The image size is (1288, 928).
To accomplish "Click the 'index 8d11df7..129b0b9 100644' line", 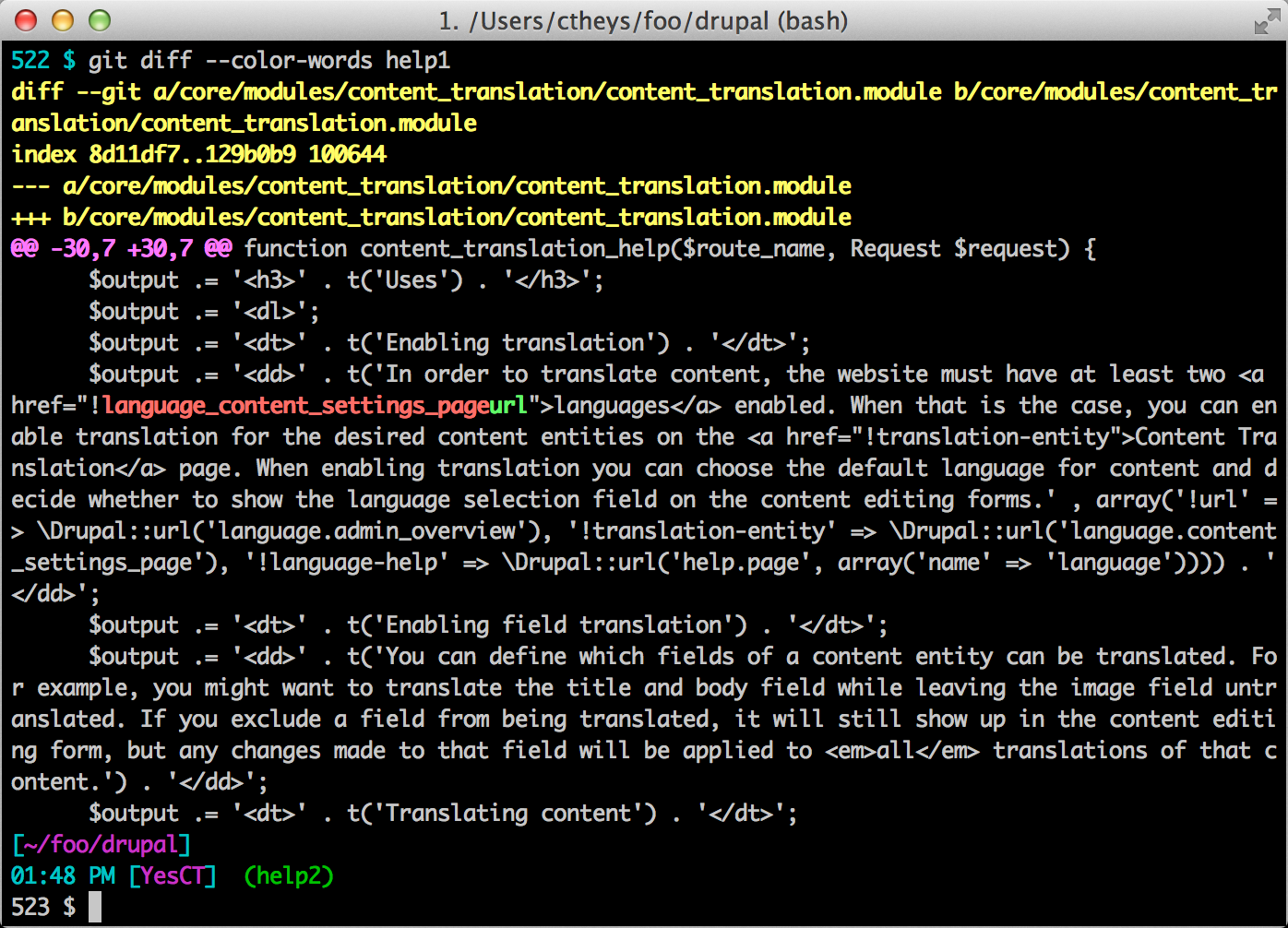I will tap(198, 154).
